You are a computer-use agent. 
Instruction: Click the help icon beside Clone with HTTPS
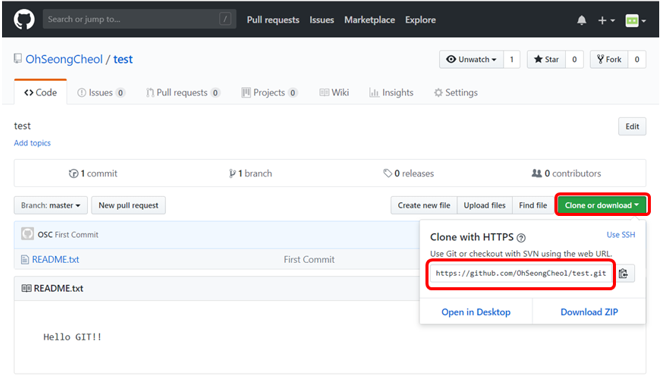pyautogui.click(x=521, y=238)
